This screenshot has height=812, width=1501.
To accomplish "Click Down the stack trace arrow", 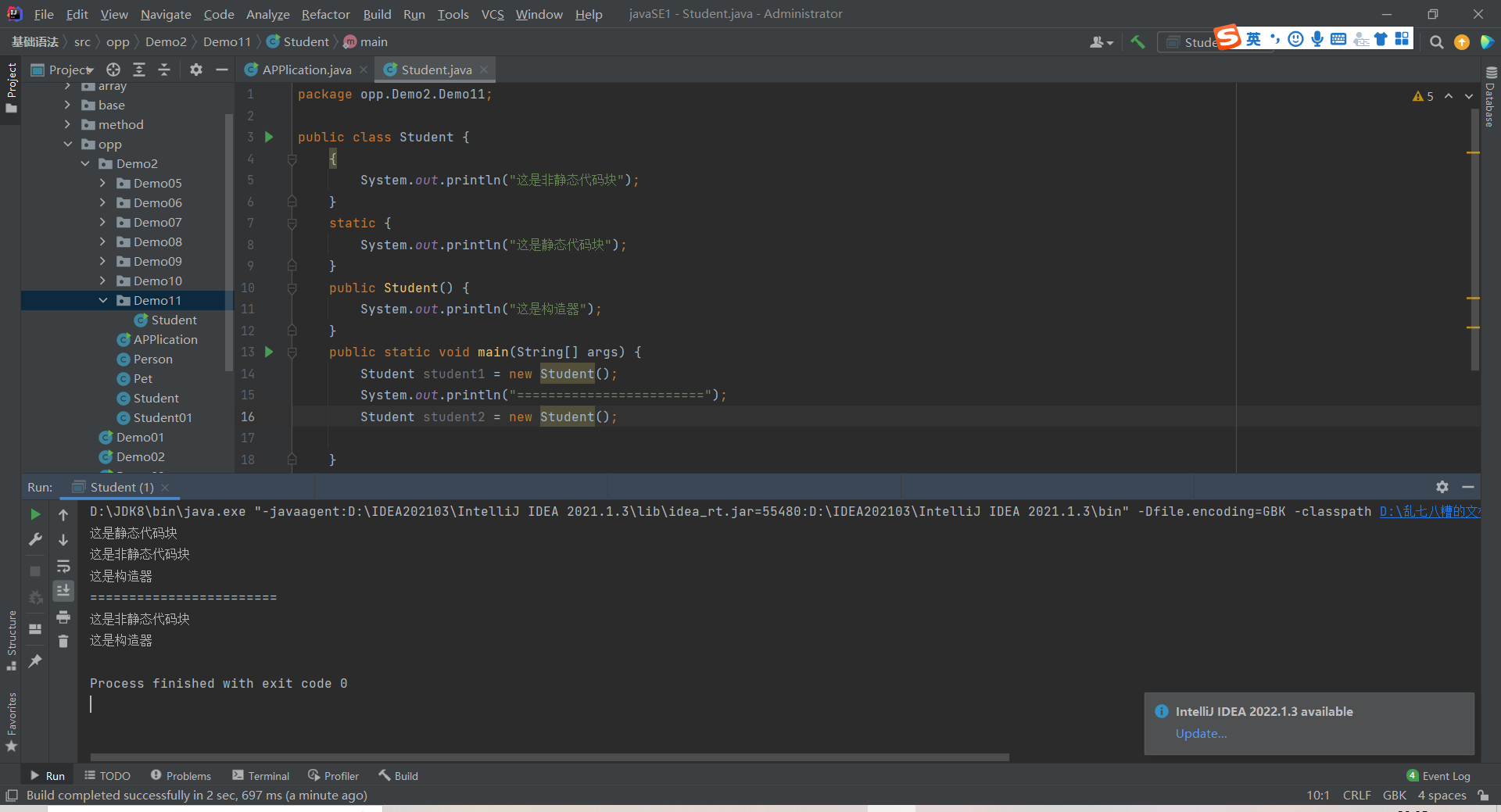I will [63, 539].
